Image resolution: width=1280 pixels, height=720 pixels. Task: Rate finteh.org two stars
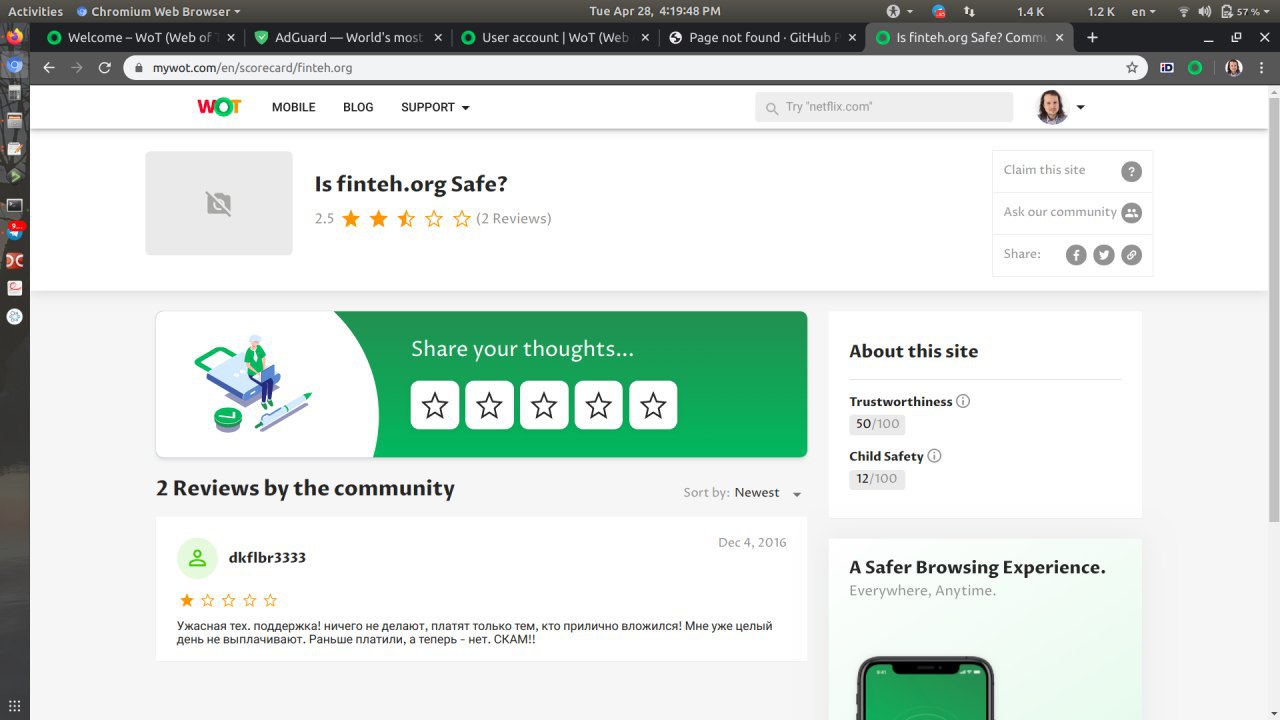[x=489, y=405]
